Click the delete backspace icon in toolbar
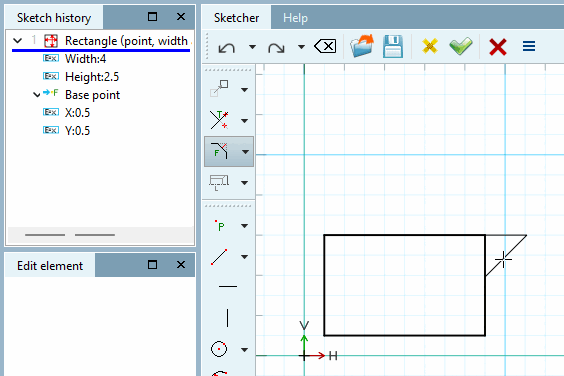Screen dimensions: 564x376 (325, 46)
